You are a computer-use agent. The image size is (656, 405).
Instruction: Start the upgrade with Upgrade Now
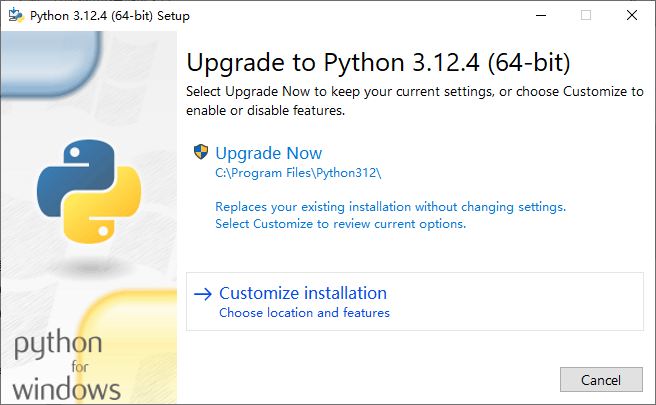269,153
